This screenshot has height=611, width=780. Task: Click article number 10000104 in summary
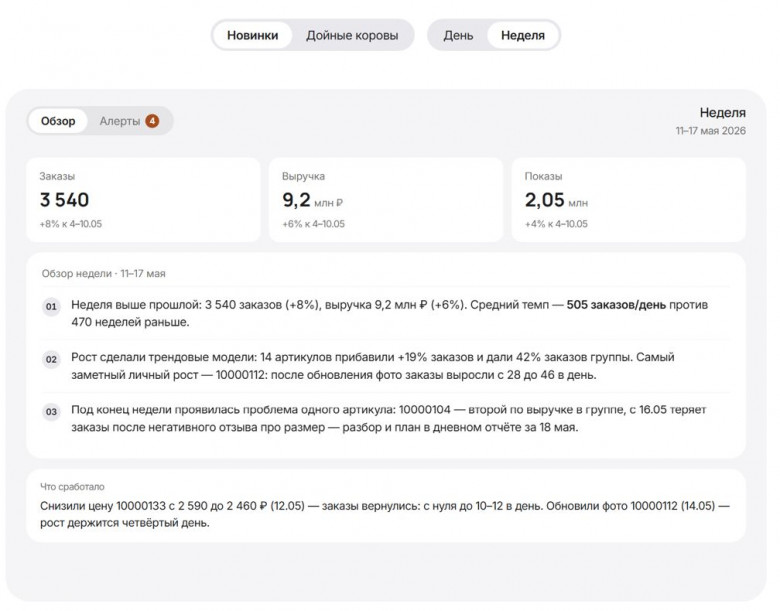point(425,409)
